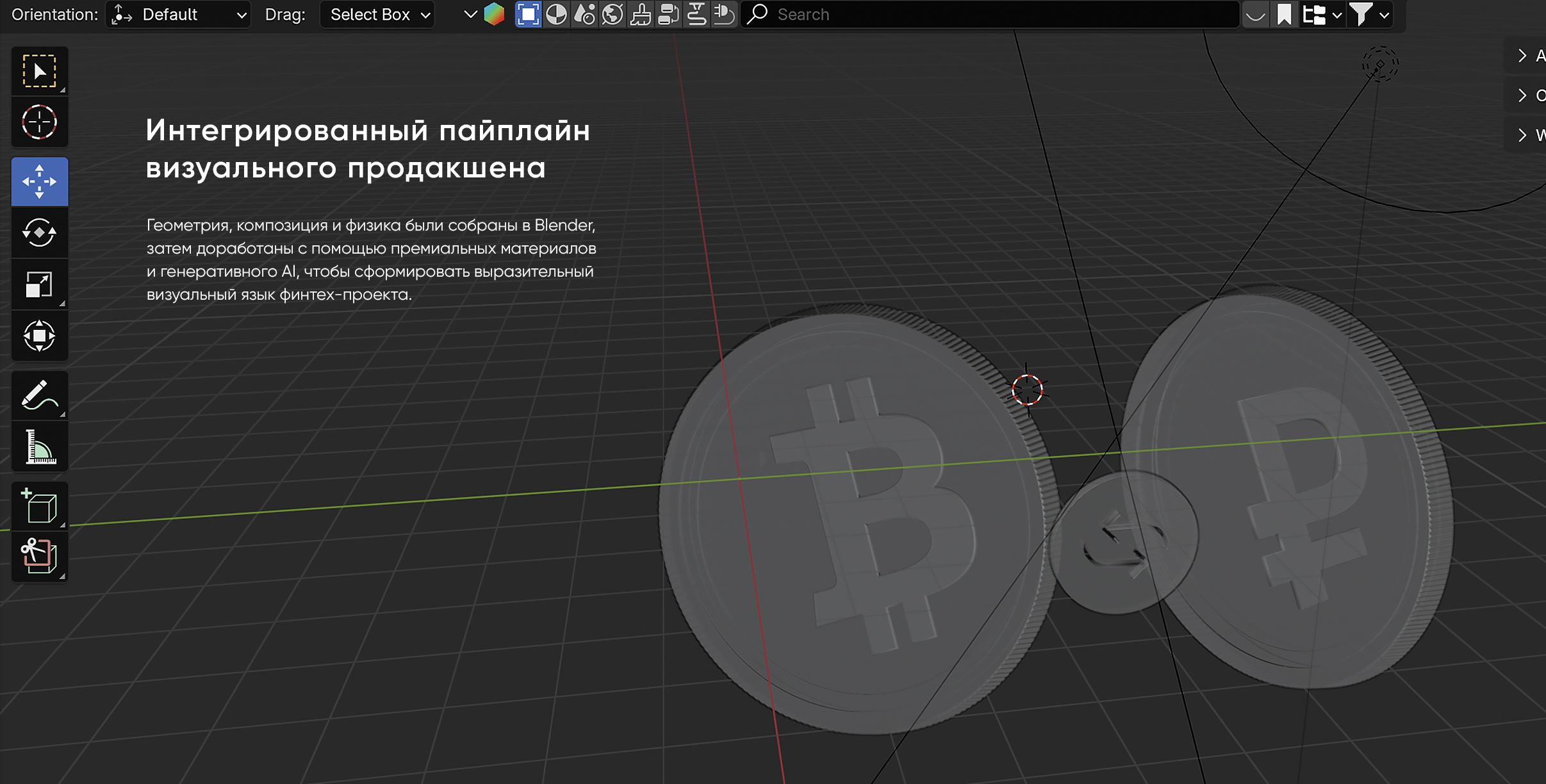The image size is (1546, 784).
Task: Open the funnel filter dropdown
Action: click(1369, 14)
